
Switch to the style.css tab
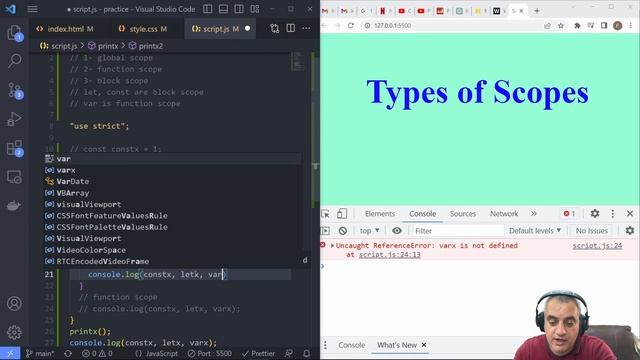tap(143, 29)
